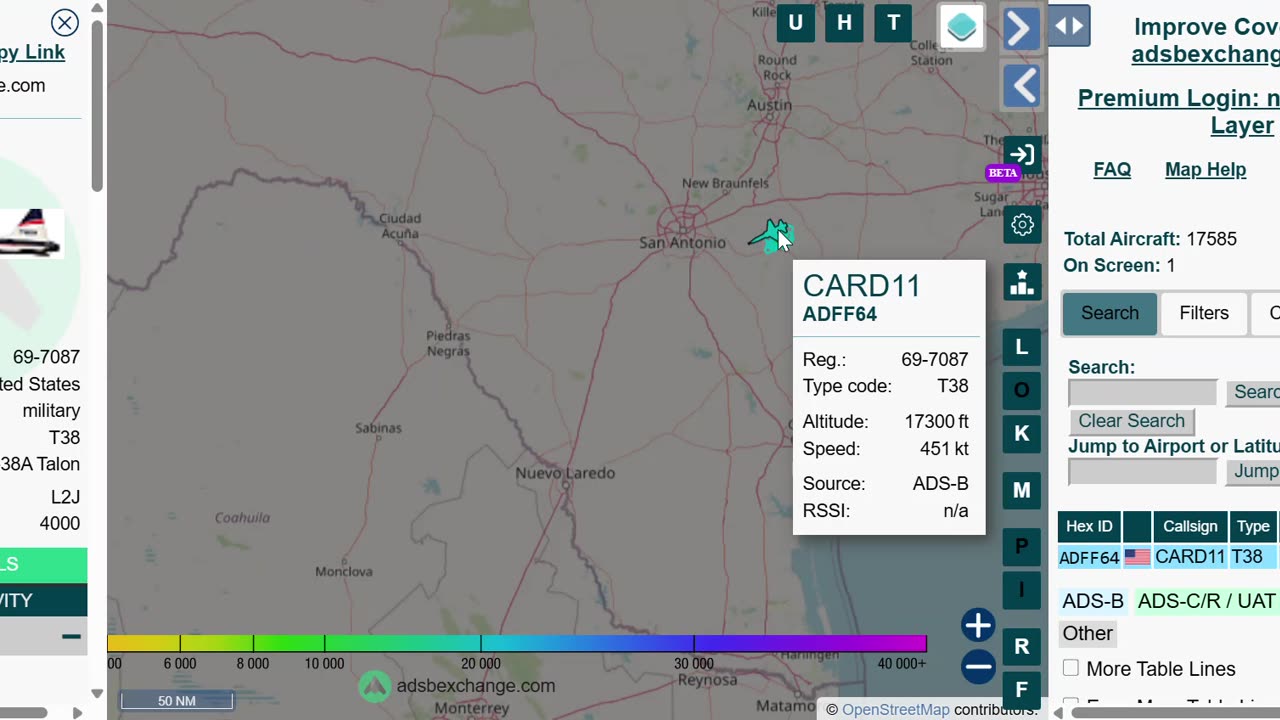
Task: Click the Other source legend label
Action: tap(1087, 633)
